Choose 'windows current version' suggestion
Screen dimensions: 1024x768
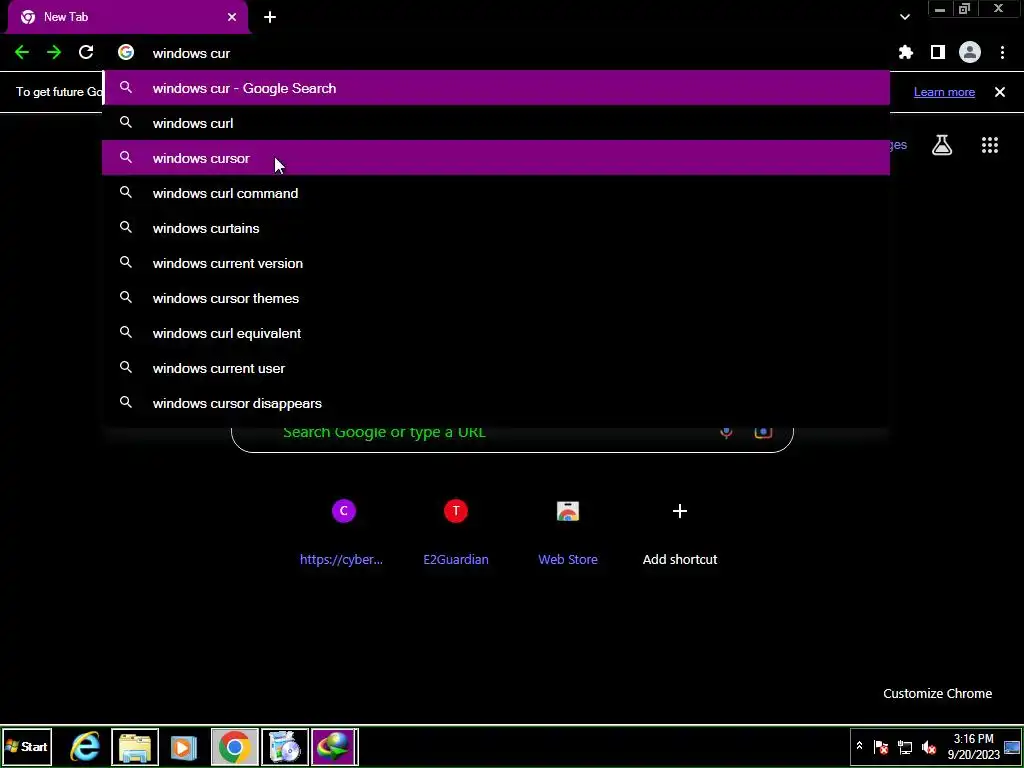point(496,263)
